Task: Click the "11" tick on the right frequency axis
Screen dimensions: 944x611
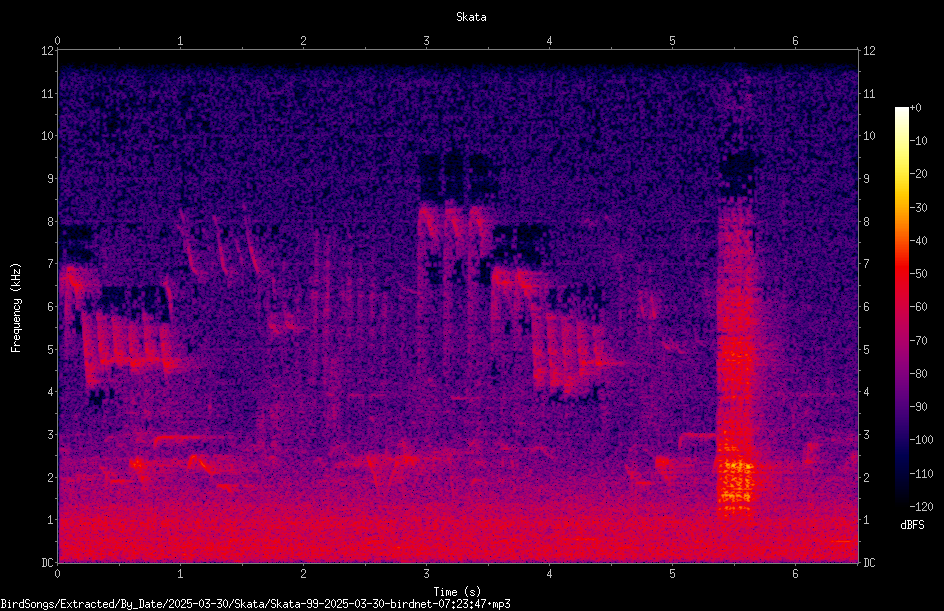Action: click(869, 94)
